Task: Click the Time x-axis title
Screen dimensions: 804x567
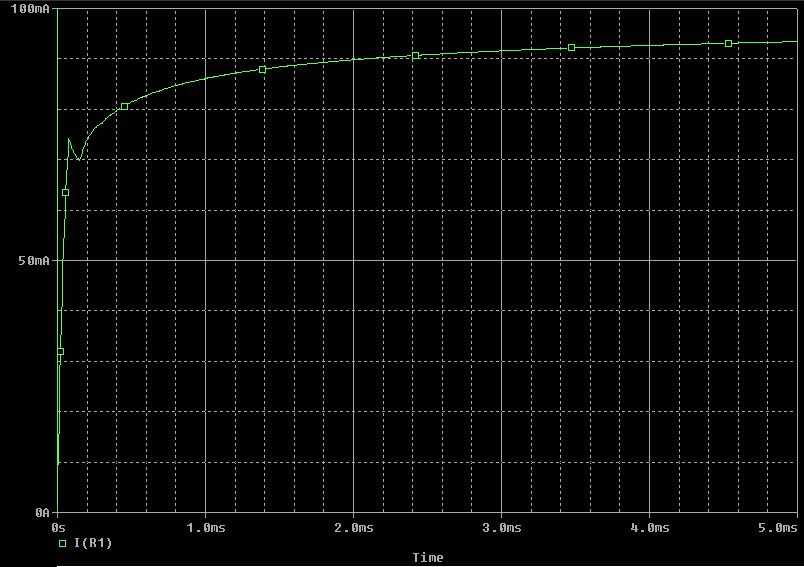Action: 428,557
